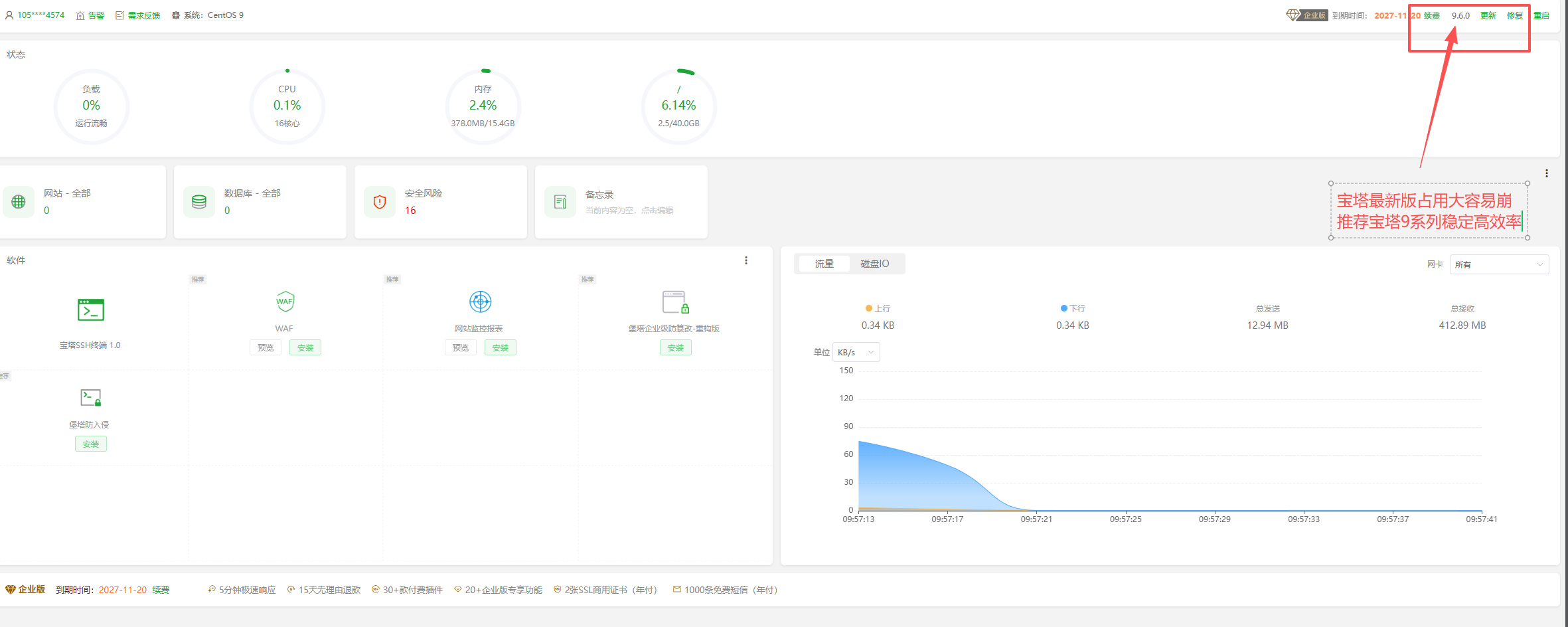Open the 宝塔SSH终端 terminal icon

[x=90, y=310]
